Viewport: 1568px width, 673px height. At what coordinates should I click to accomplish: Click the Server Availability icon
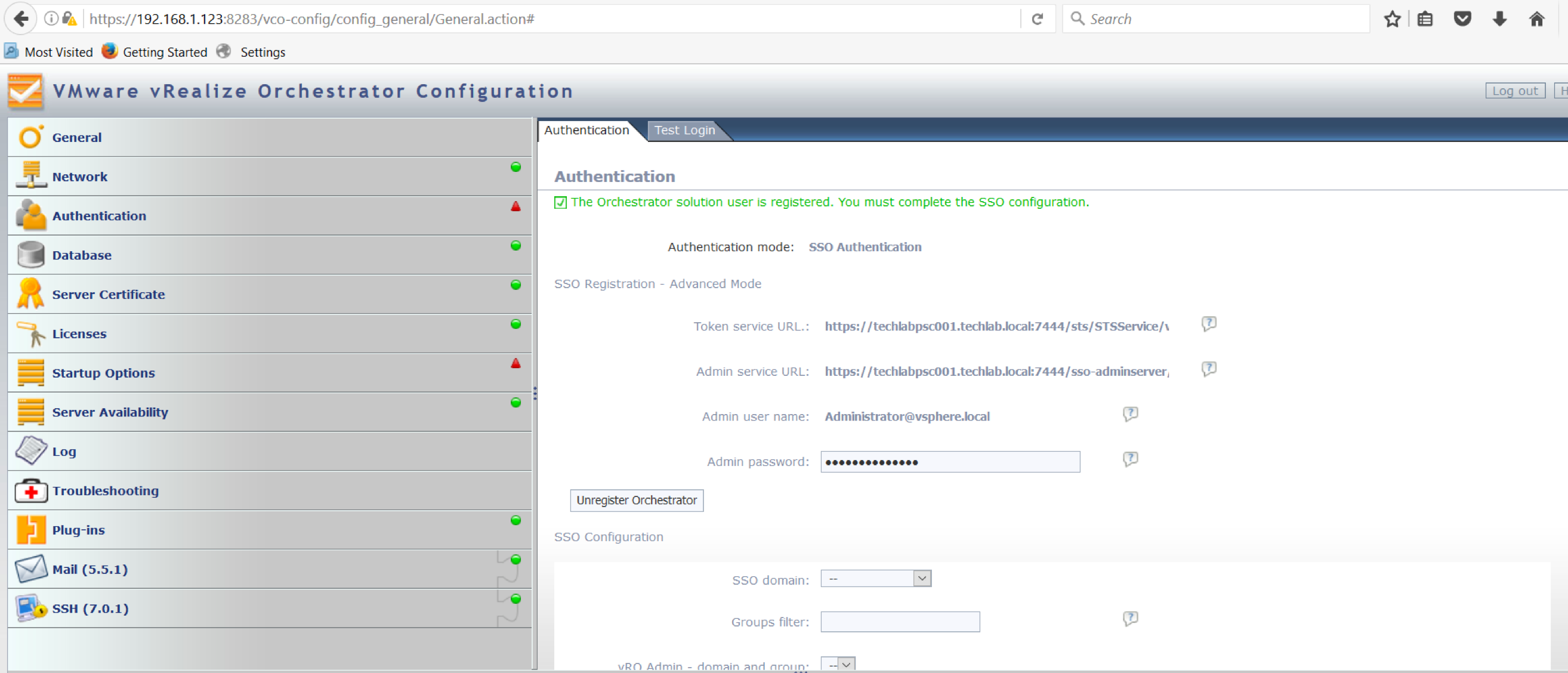pyautogui.click(x=30, y=411)
